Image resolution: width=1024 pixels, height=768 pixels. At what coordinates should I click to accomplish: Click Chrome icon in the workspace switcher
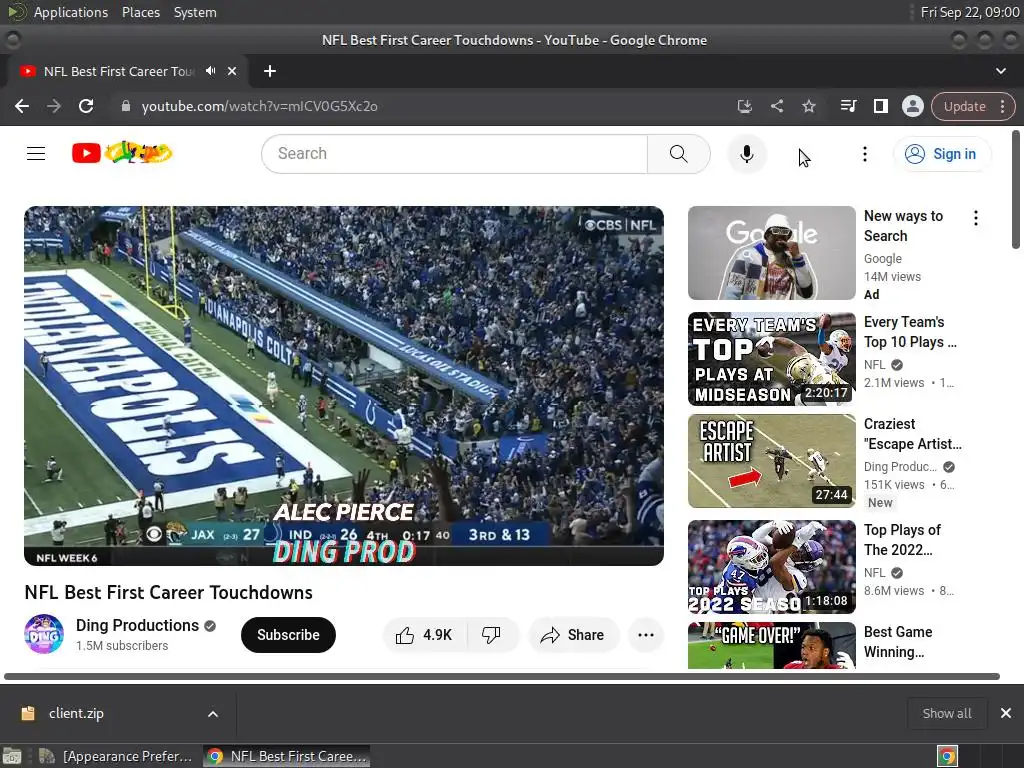tap(947, 756)
